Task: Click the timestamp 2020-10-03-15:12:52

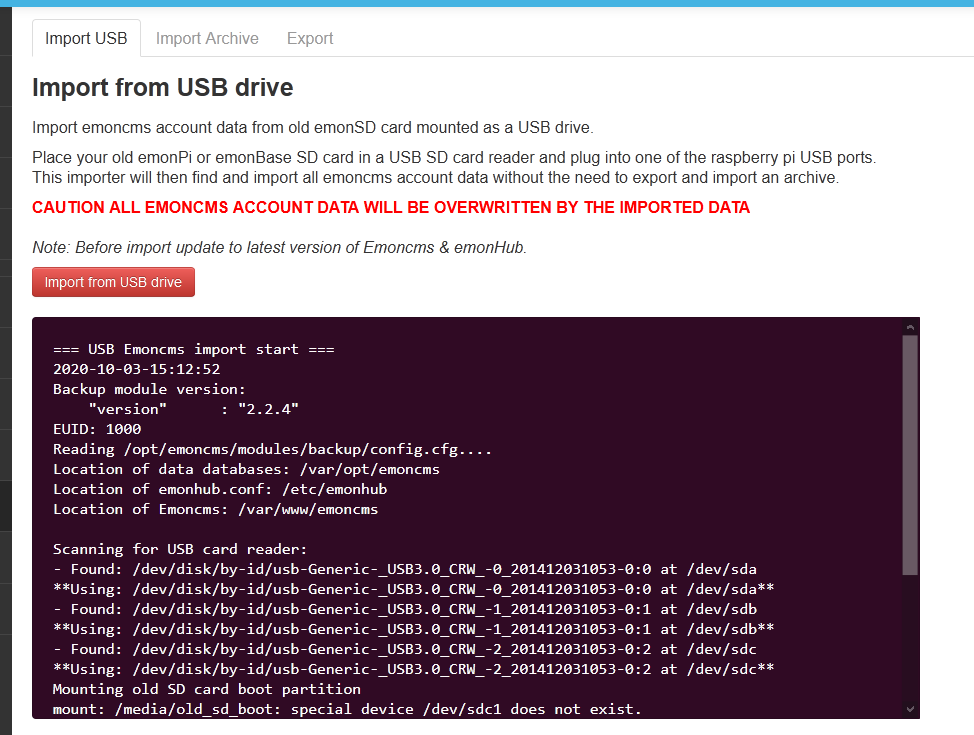Action: pyautogui.click(x=137, y=369)
